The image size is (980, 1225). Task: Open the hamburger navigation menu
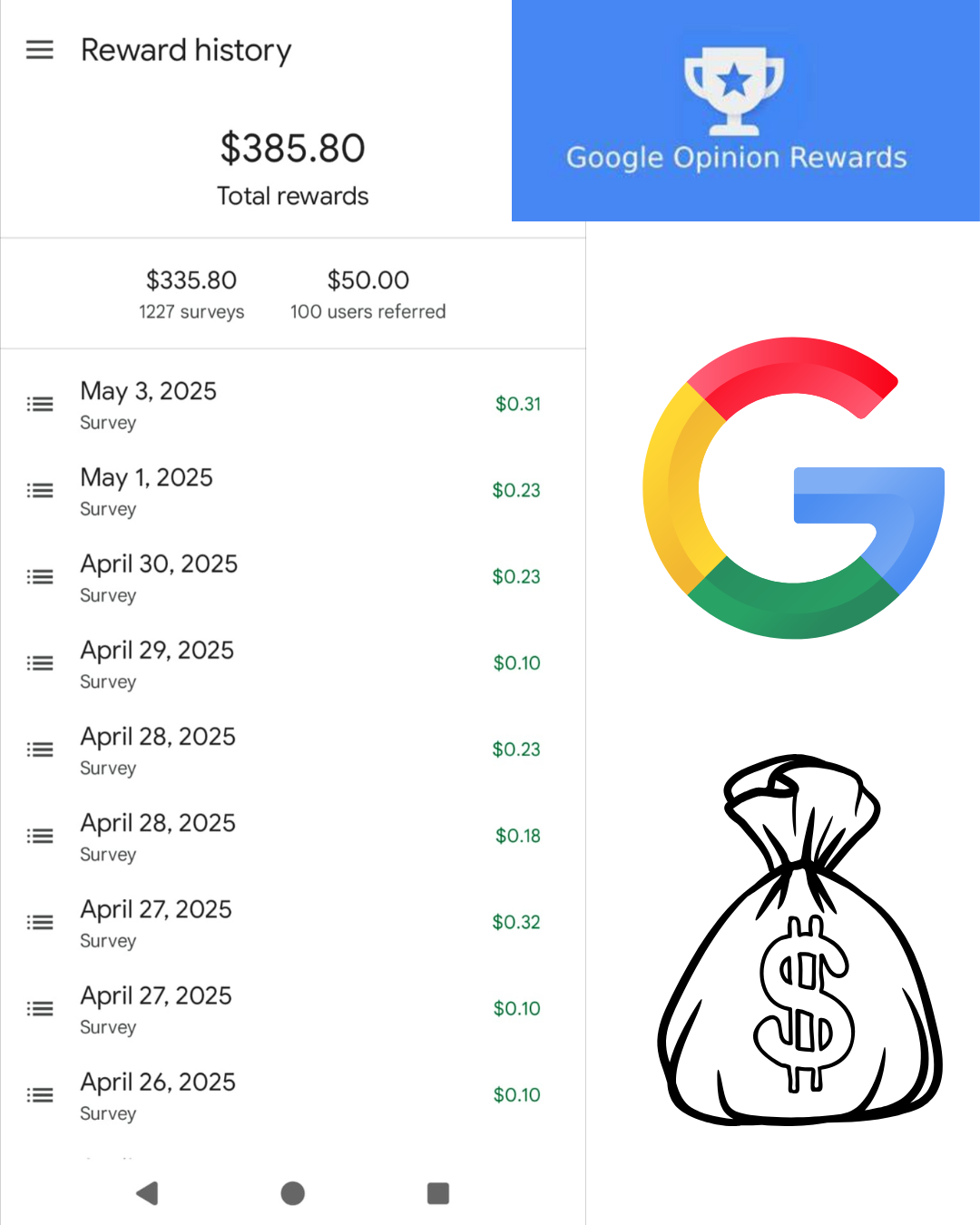coord(40,50)
